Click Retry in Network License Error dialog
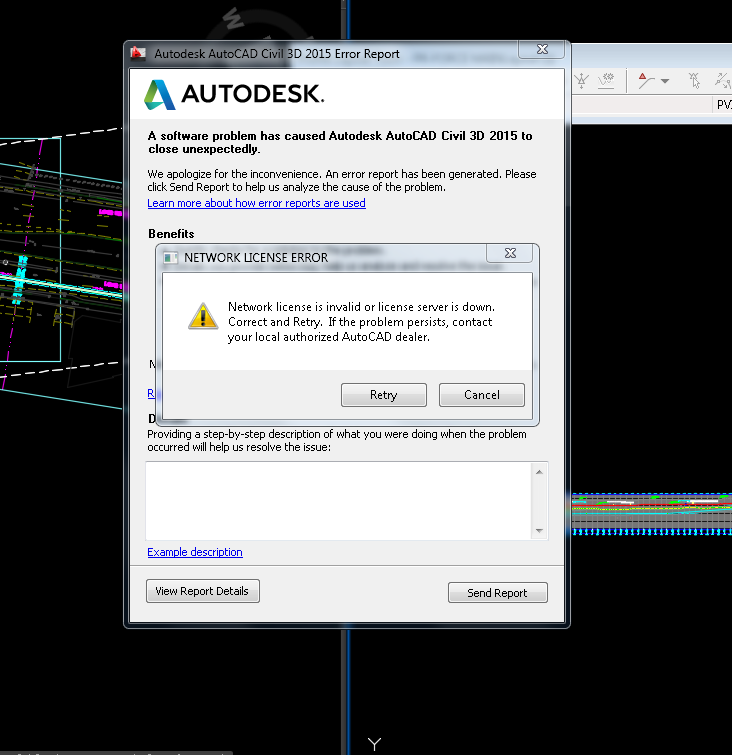Image resolution: width=732 pixels, height=755 pixels. (x=383, y=395)
